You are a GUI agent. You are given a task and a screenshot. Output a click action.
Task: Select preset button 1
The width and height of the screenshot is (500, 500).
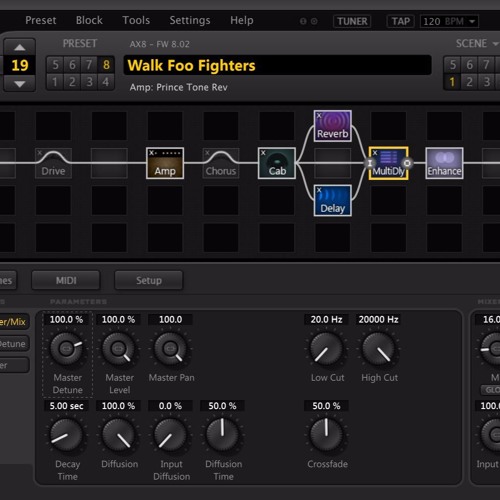pyautogui.click(x=55, y=82)
